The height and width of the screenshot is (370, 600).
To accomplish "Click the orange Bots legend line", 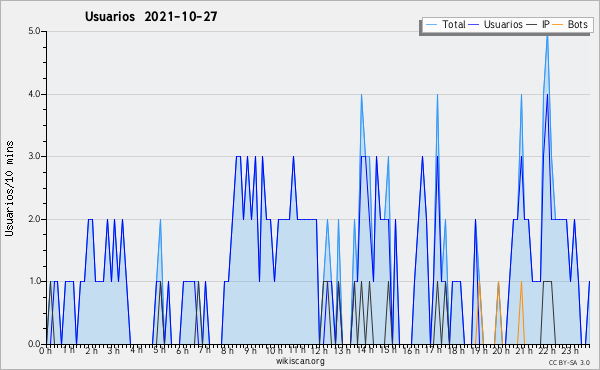I will (x=558, y=25).
